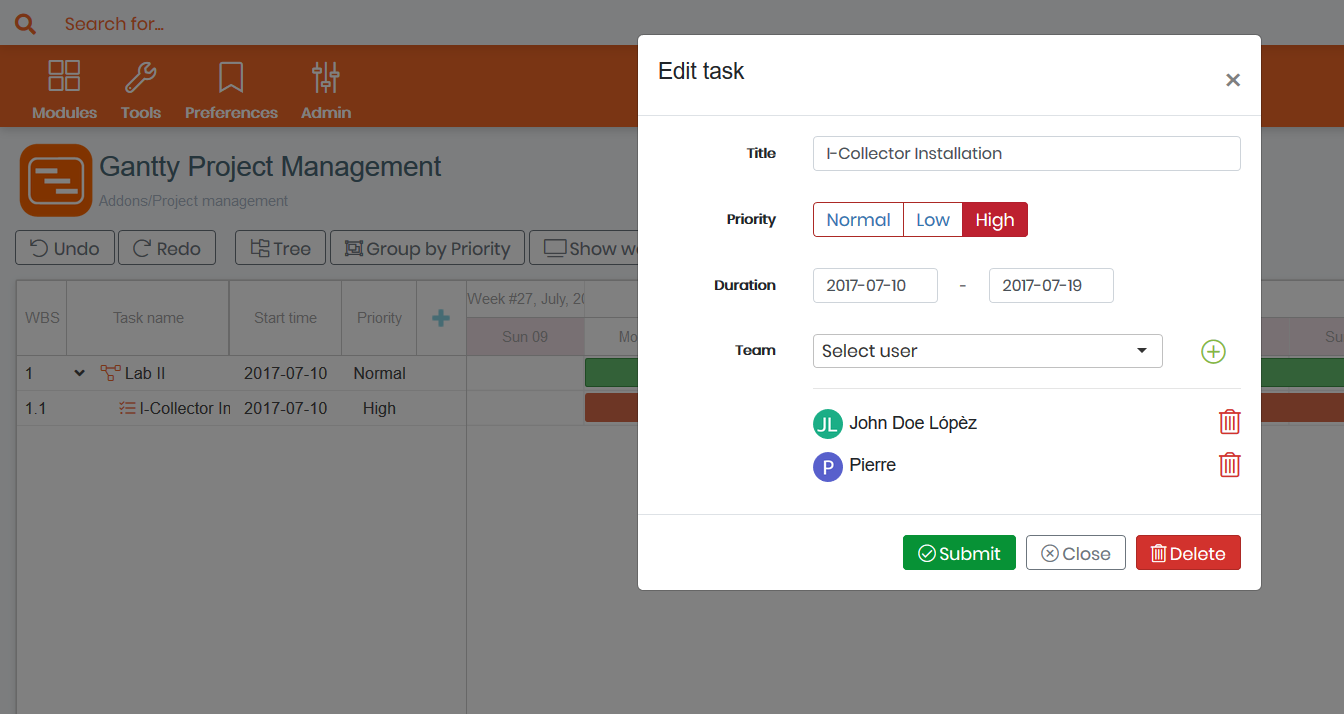Switch to Tree view
Viewport: 1344px width, 714px height.
(x=280, y=248)
